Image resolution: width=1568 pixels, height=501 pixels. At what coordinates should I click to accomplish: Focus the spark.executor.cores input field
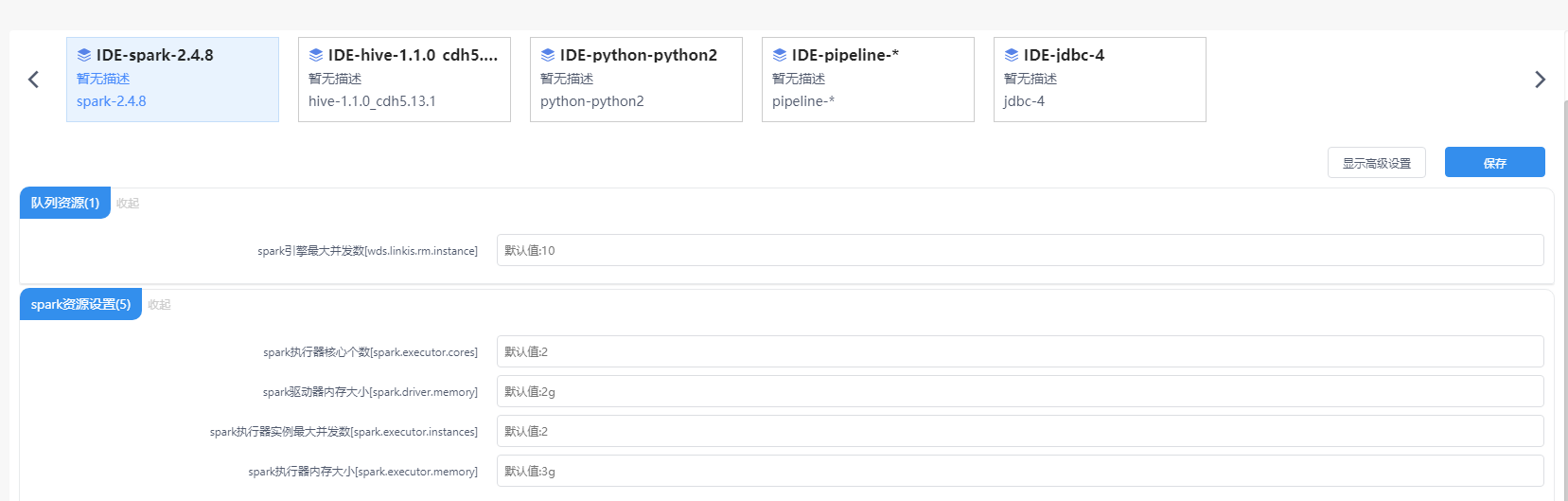click(1020, 351)
